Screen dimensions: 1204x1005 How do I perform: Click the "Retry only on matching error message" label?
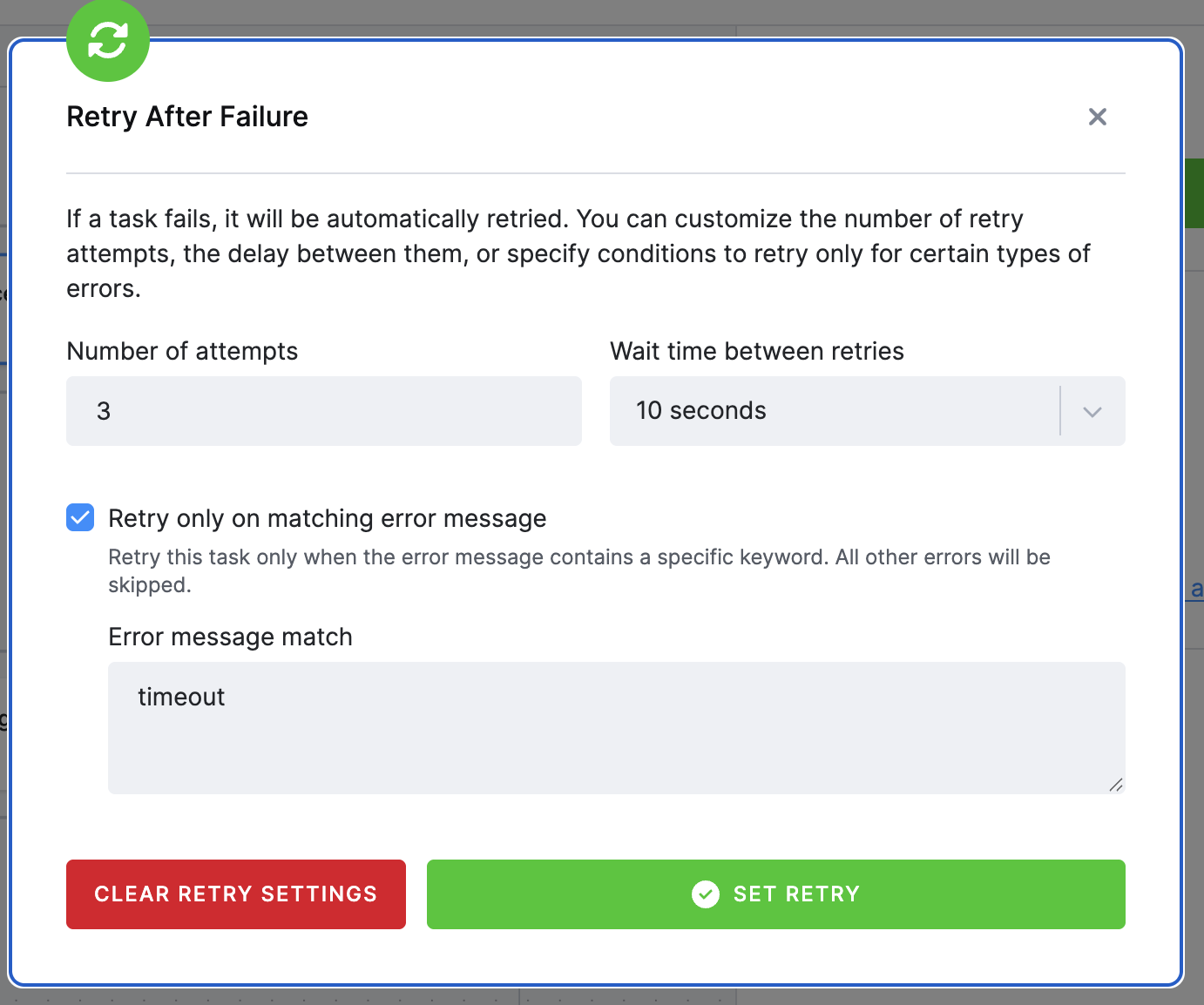(328, 518)
